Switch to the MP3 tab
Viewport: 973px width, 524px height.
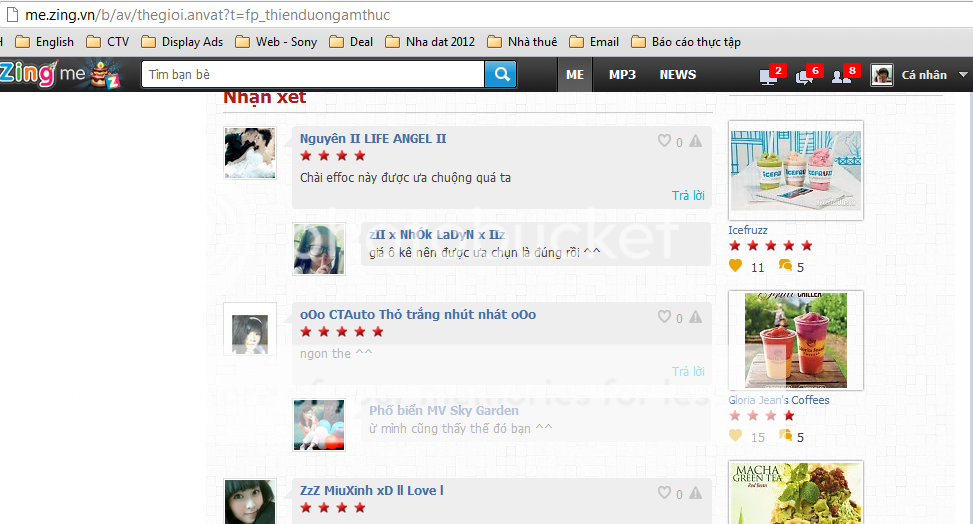click(622, 75)
